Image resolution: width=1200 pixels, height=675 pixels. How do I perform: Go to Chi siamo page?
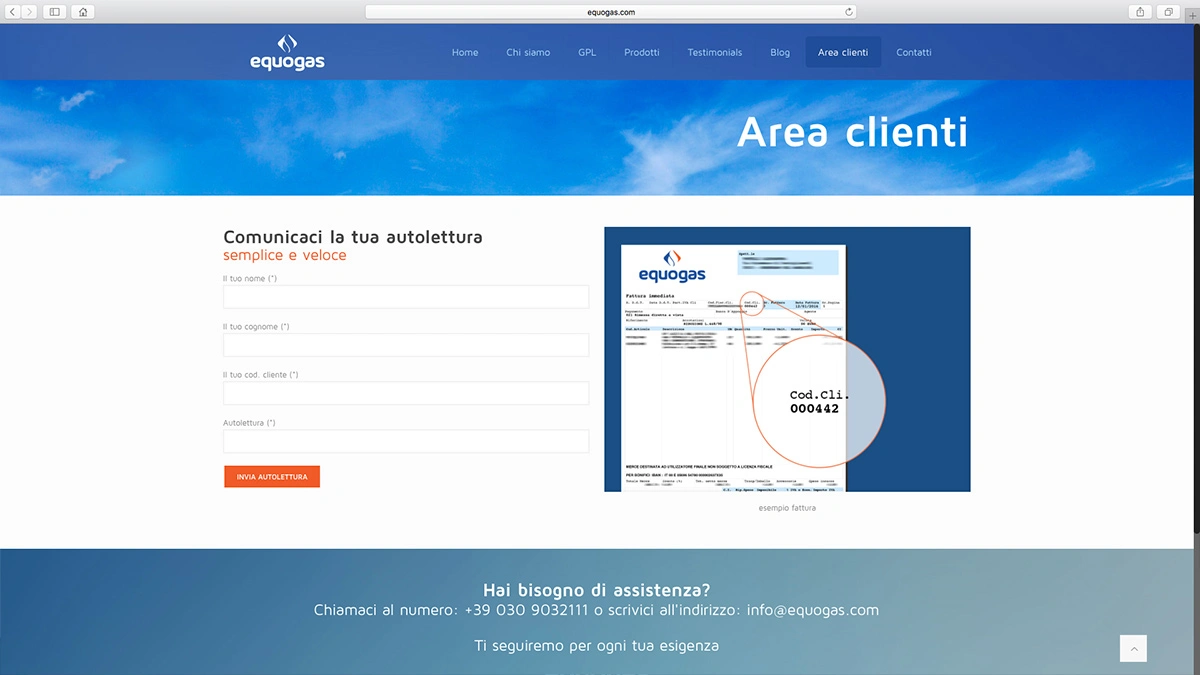(528, 52)
